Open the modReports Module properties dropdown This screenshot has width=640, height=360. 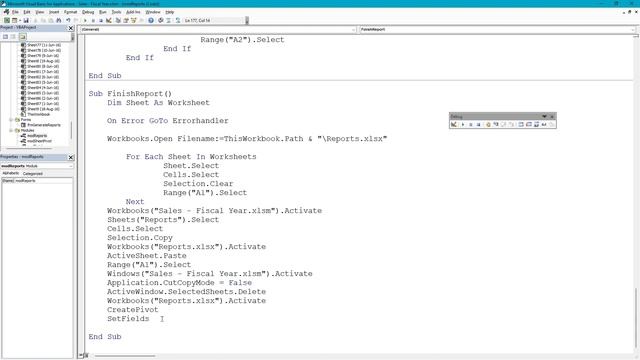tap(71, 166)
